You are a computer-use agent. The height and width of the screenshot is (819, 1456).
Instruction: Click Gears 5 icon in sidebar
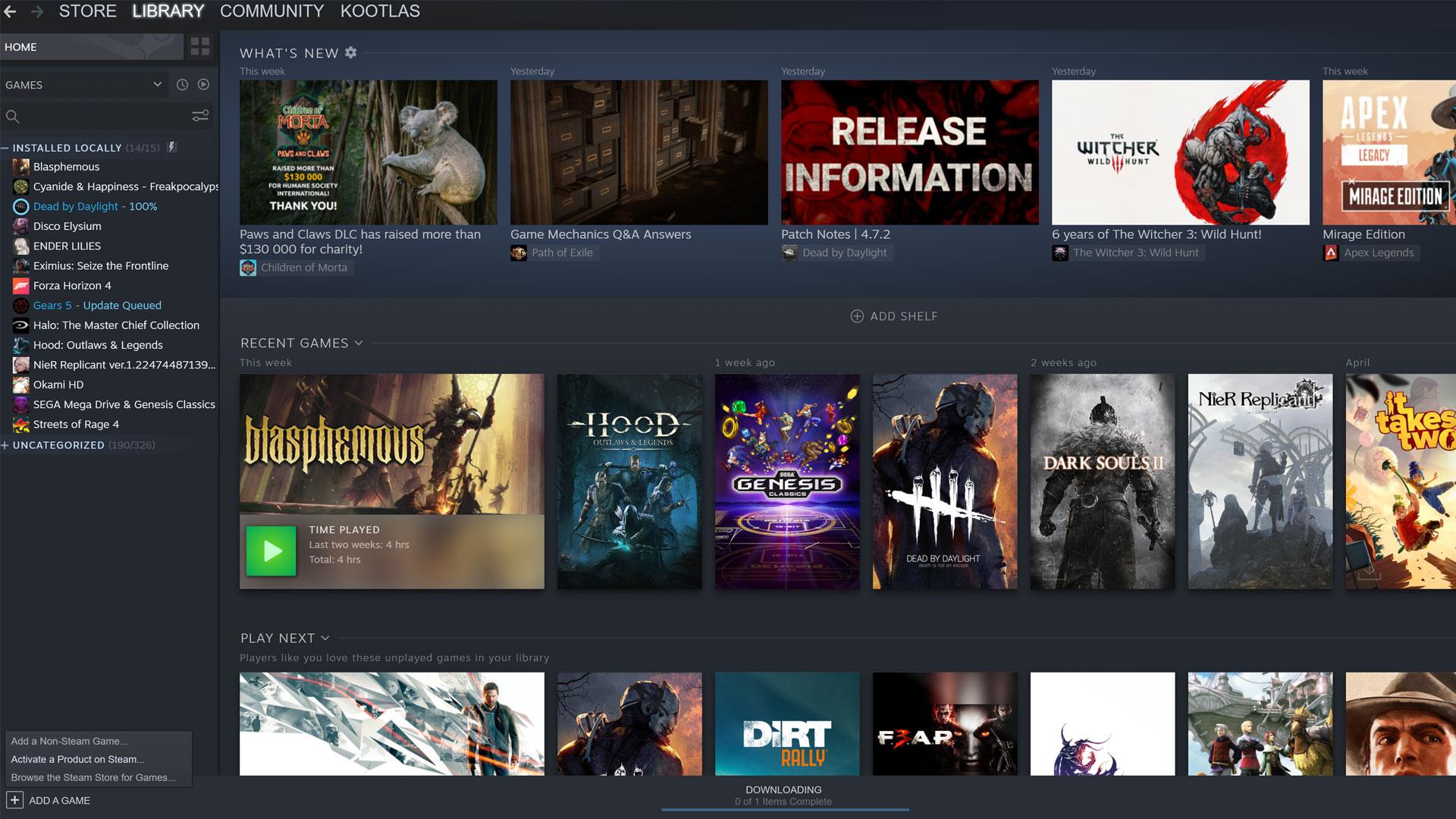coord(21,306)
